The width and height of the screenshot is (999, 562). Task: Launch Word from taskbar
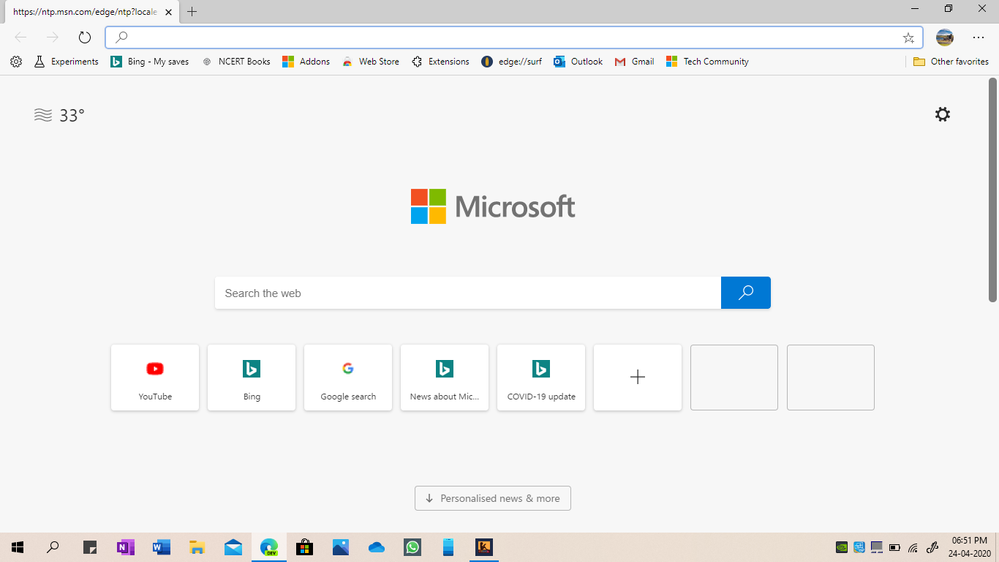(x=161, y=547)
